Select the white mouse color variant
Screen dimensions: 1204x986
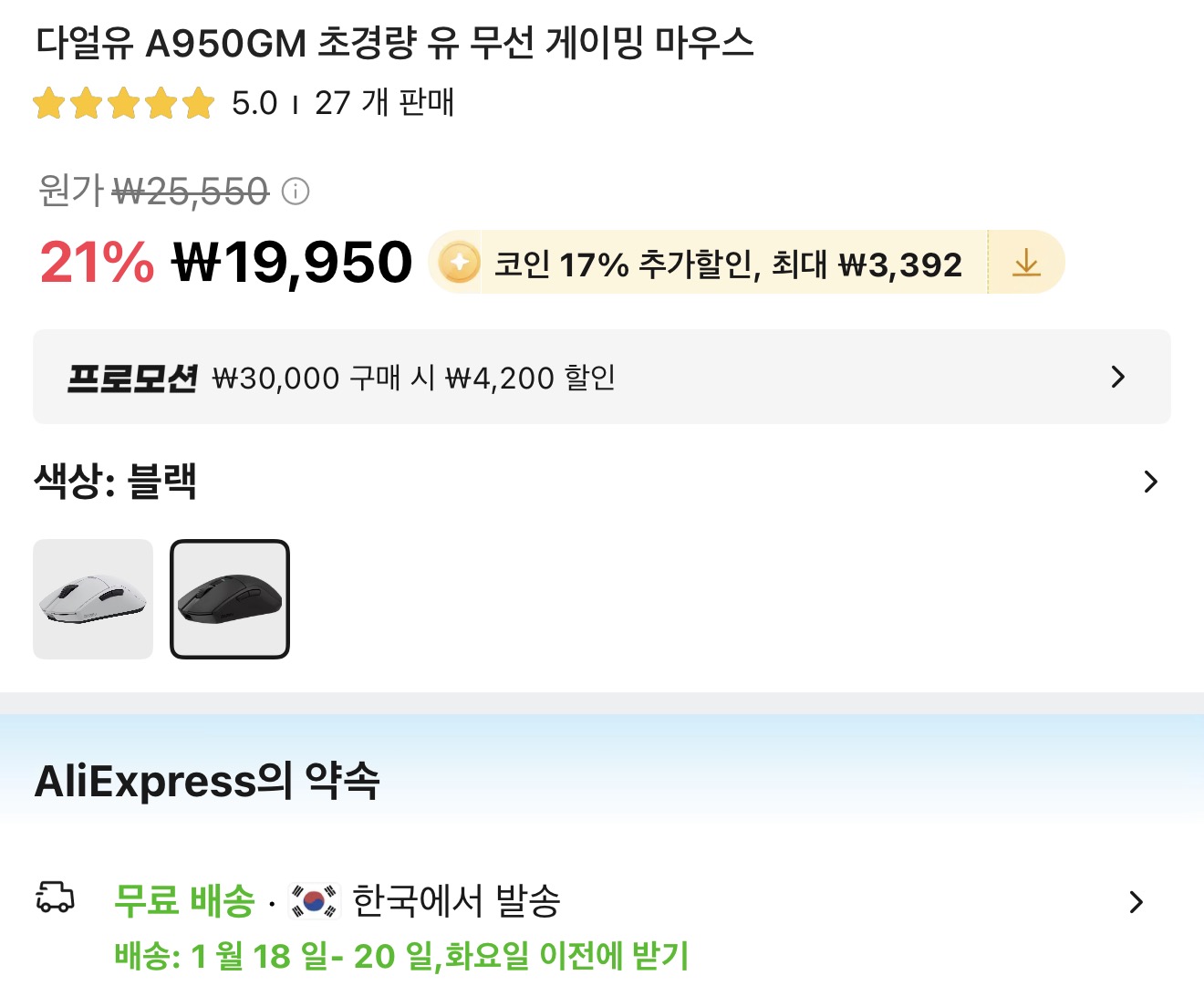(93, 598)
